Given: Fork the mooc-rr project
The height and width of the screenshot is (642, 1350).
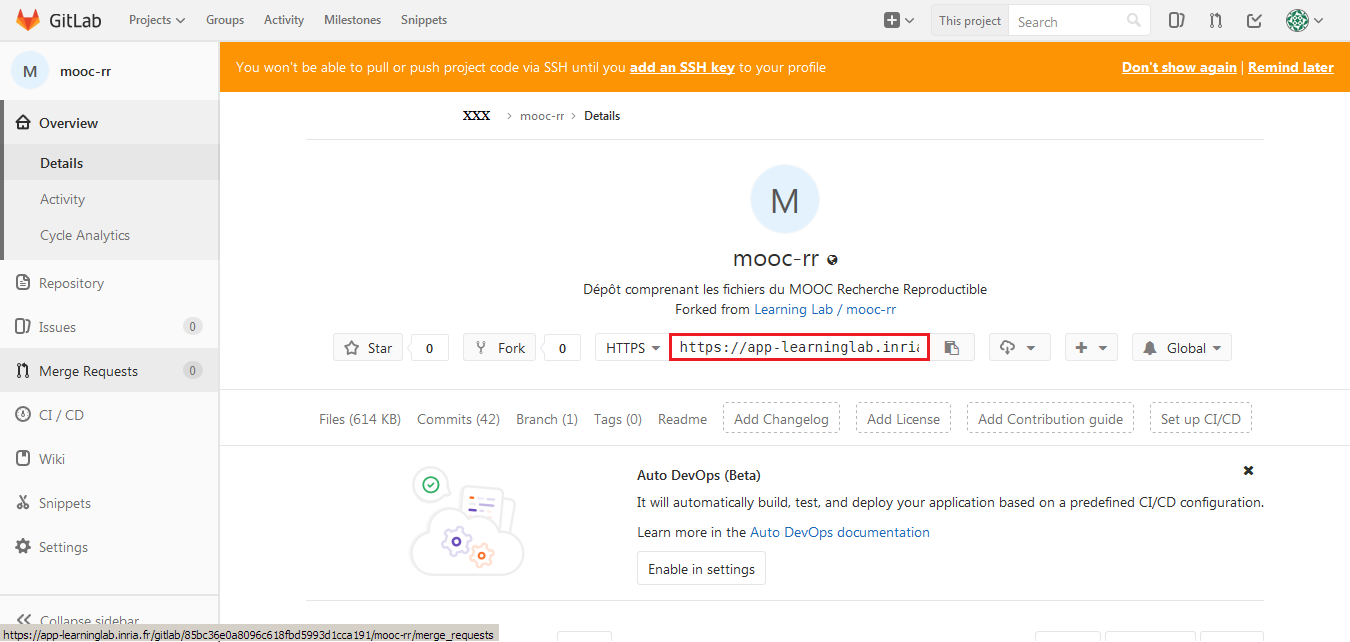Looking at the screenshot, I should [x=500, y=348].
